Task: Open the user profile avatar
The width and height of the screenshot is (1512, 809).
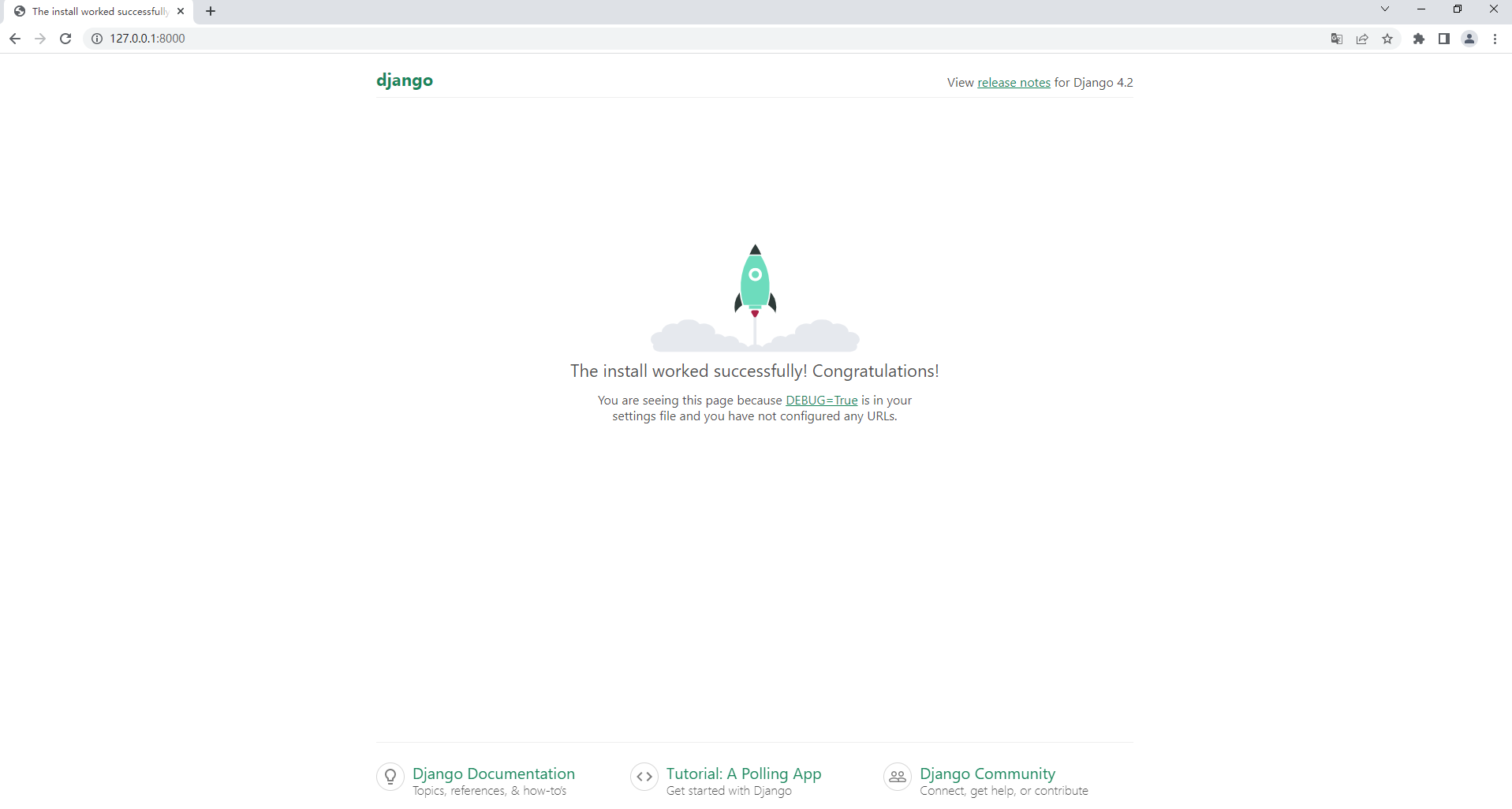Action: 1469,39
